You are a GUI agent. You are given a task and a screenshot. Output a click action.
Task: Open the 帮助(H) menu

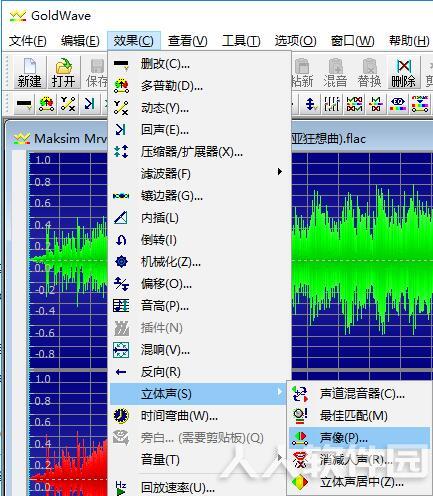click(x=409, y=41)
